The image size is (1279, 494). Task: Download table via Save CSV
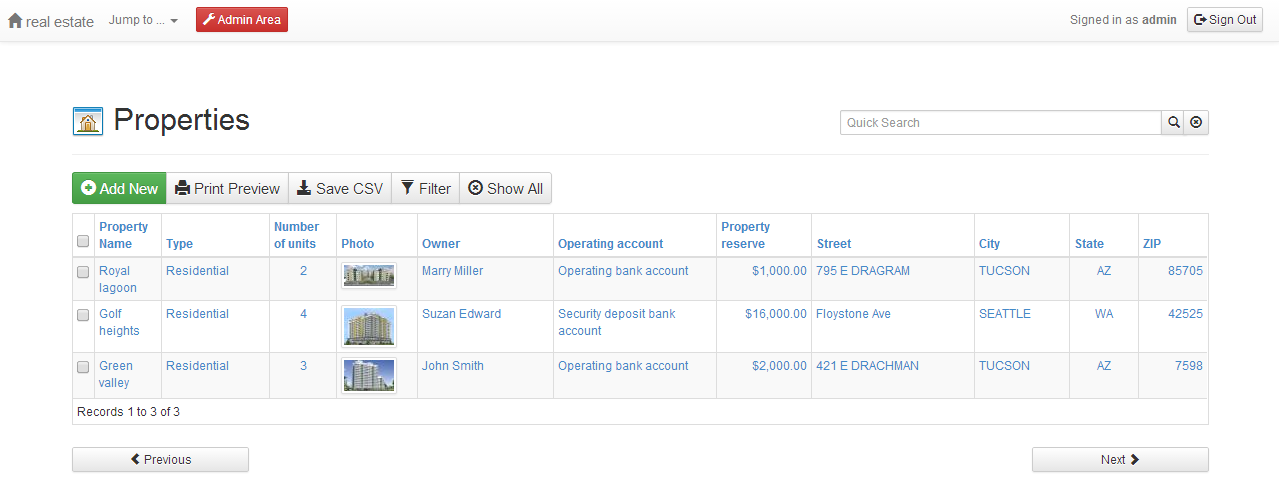(x=340, y=188)
